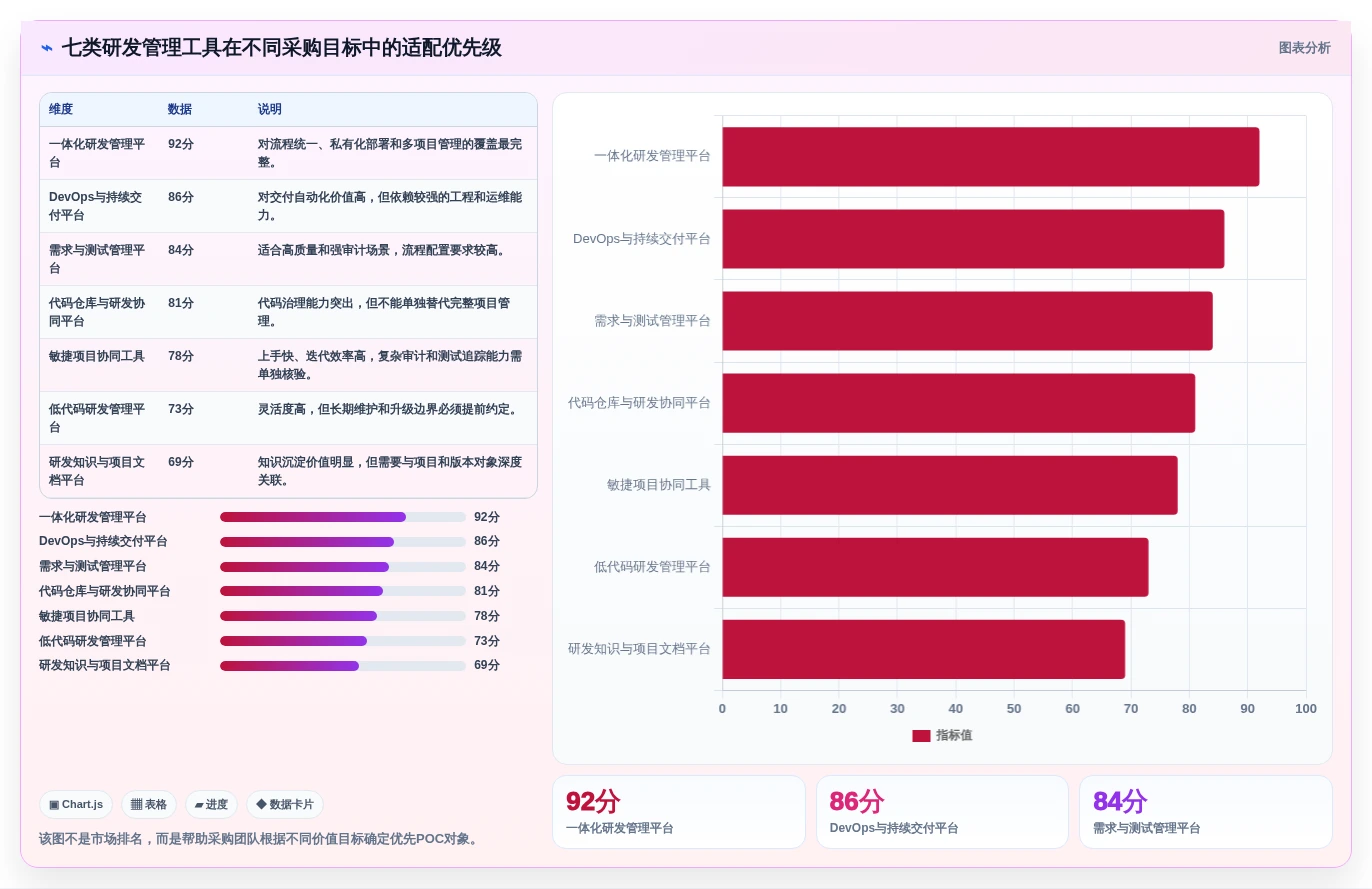Click the 低代码研发管理平台 chart bar

[x=935, y=567]
